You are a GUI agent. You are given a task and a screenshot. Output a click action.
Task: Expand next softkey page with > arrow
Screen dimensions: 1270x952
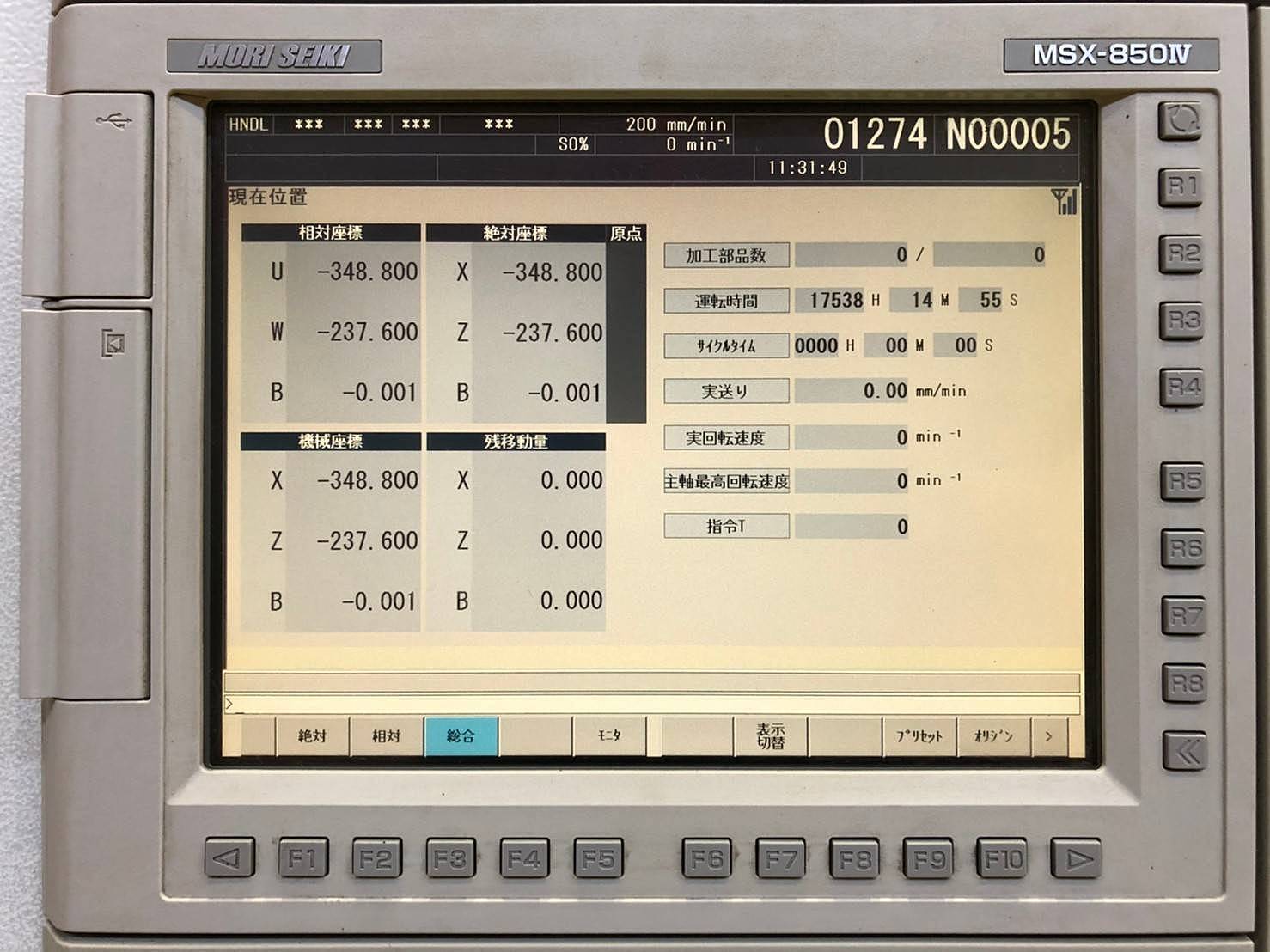[1048, 736]
